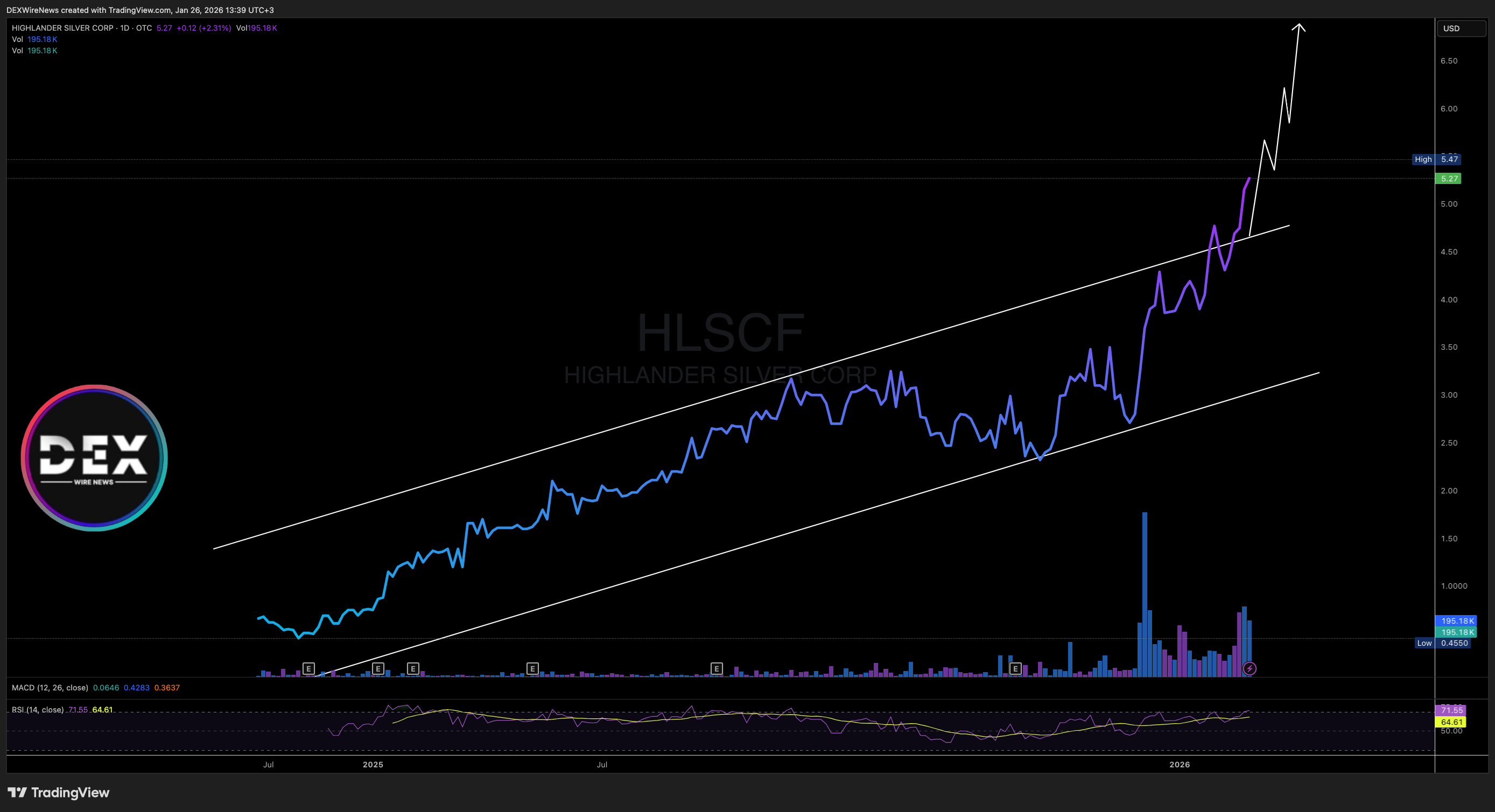The width and height of the screenshot is (1495, 812).
Task: Click the first Vol 195.18K indicator legend
Action: click(35, 39)
